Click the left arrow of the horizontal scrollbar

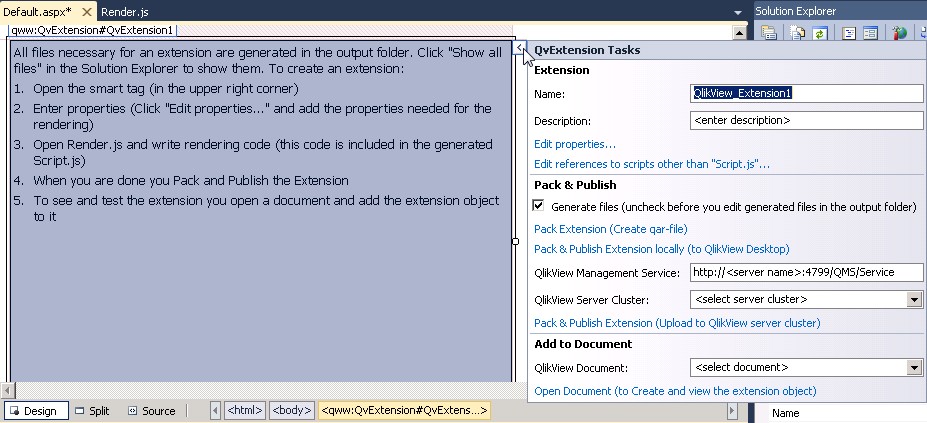tap(7, 391)
